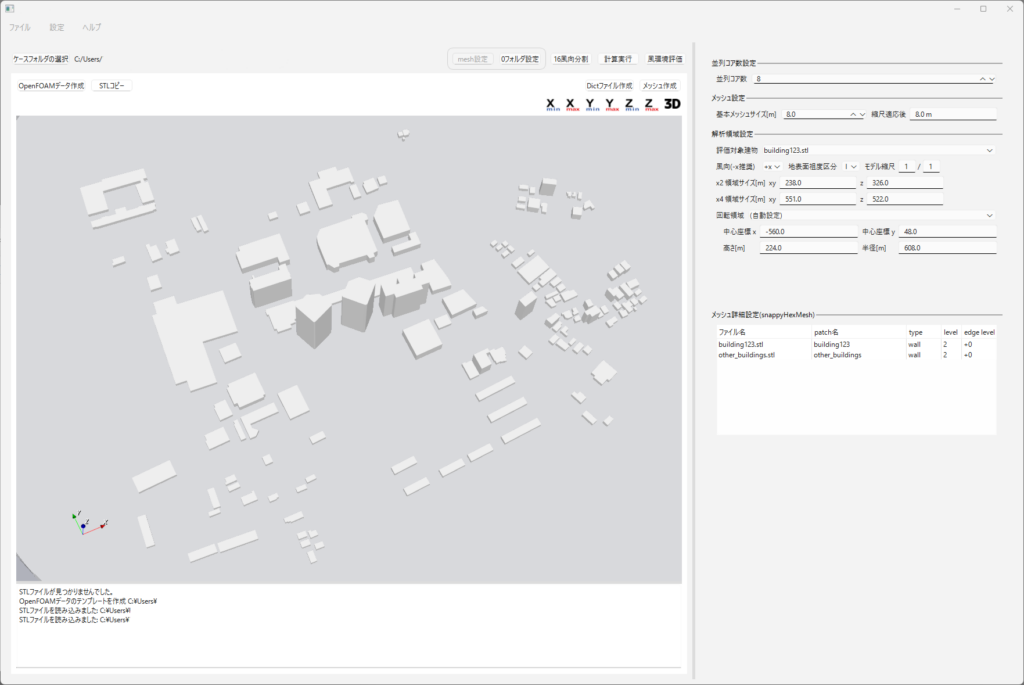Click the ファイル名 column header

(x=764, y=332)
